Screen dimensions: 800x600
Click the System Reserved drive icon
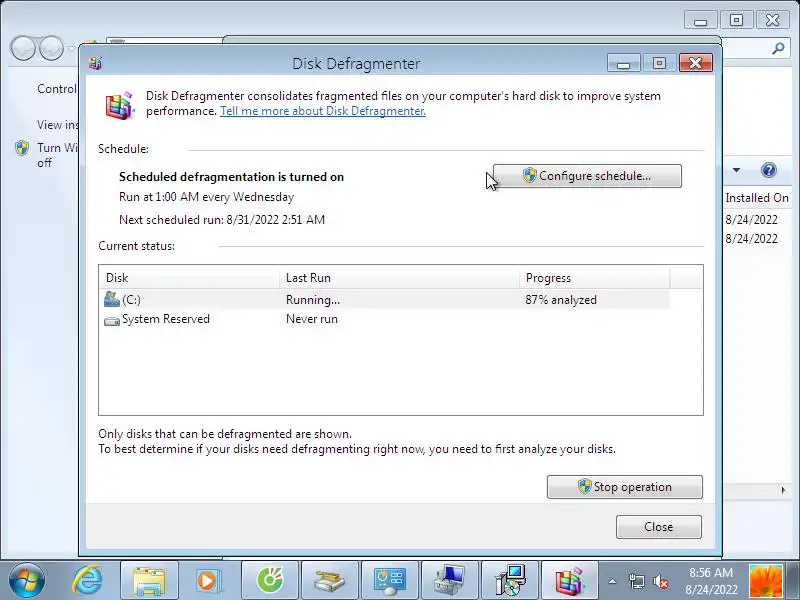[x=112, y=321]
